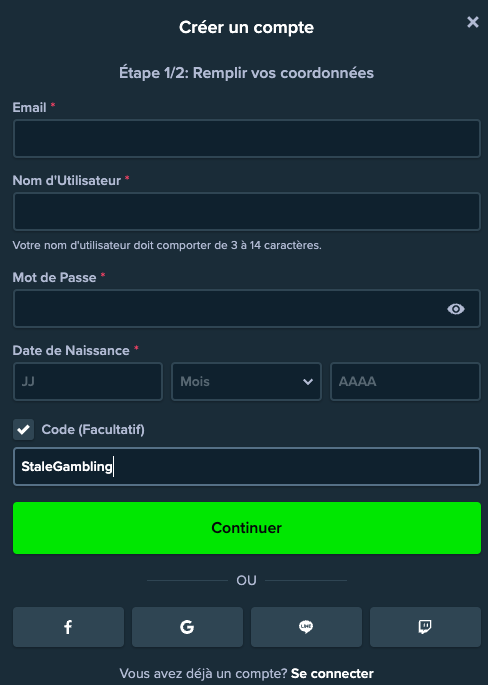The width and height of the screenshot is (488, 685).
Task: Open the Mois dropdown
Action: click(x=246, y=381)
